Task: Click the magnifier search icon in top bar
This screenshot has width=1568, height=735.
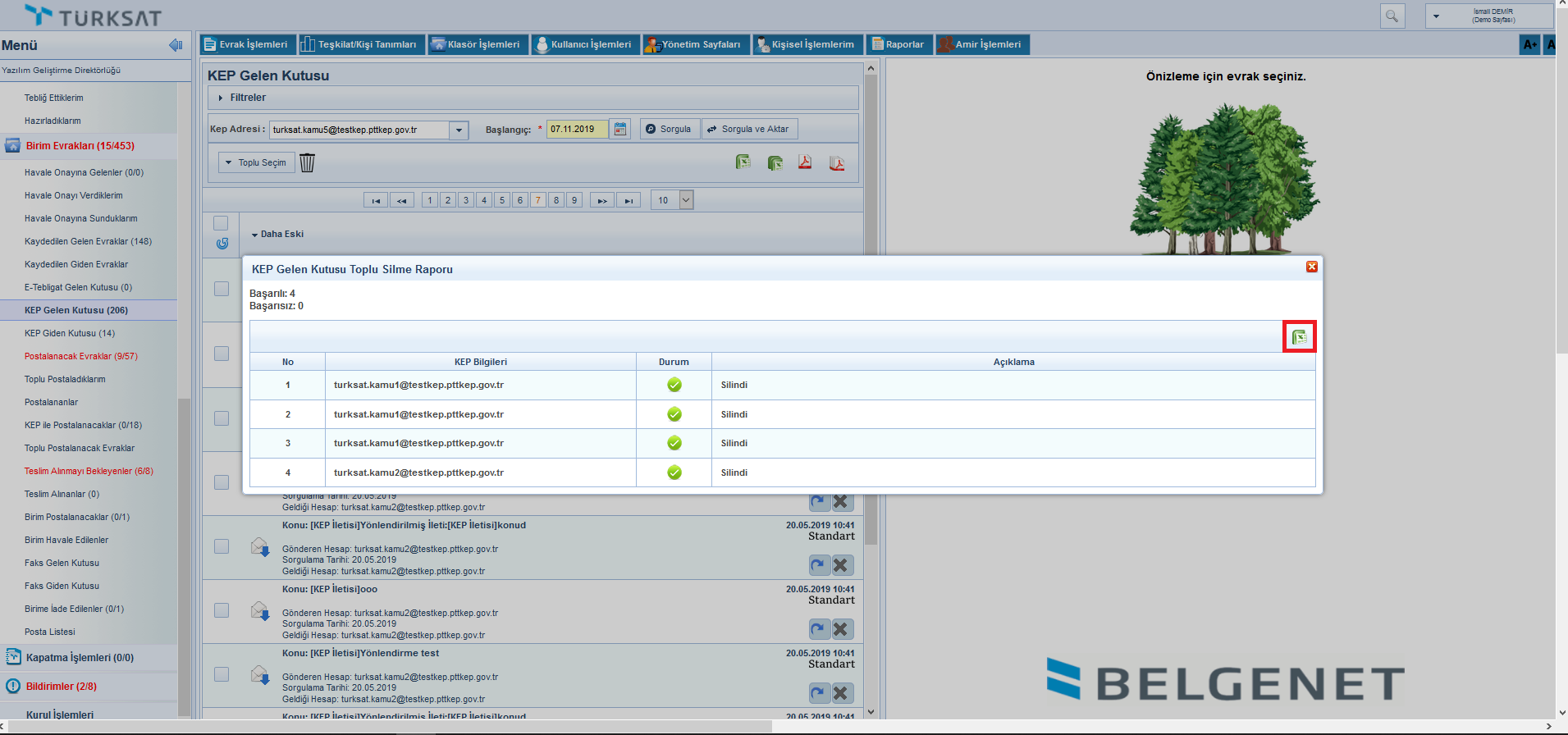Action: (1392, 16)
